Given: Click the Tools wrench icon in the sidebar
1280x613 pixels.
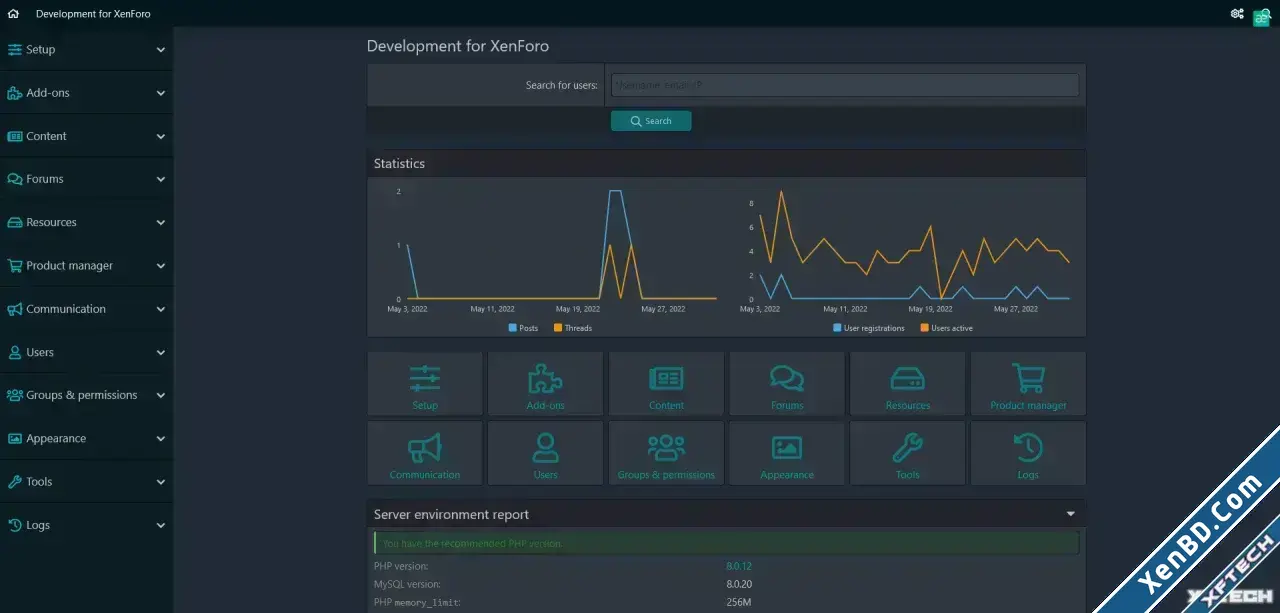Looking at the screenshot, I should pyautogui.click(x=15, y=482).
